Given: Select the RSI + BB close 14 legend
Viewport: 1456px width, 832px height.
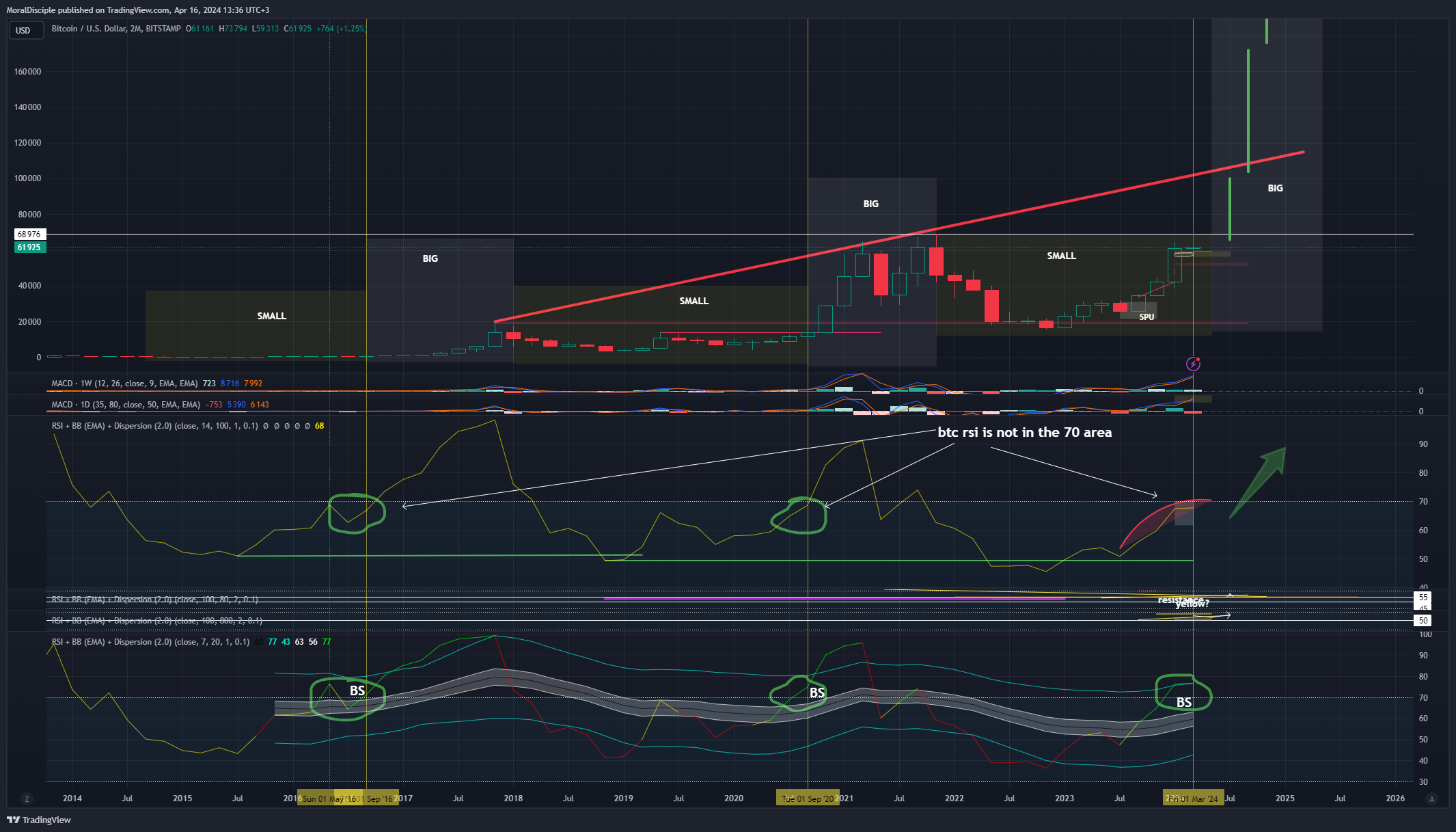Looking at the screenshot, I should (155, 426).
